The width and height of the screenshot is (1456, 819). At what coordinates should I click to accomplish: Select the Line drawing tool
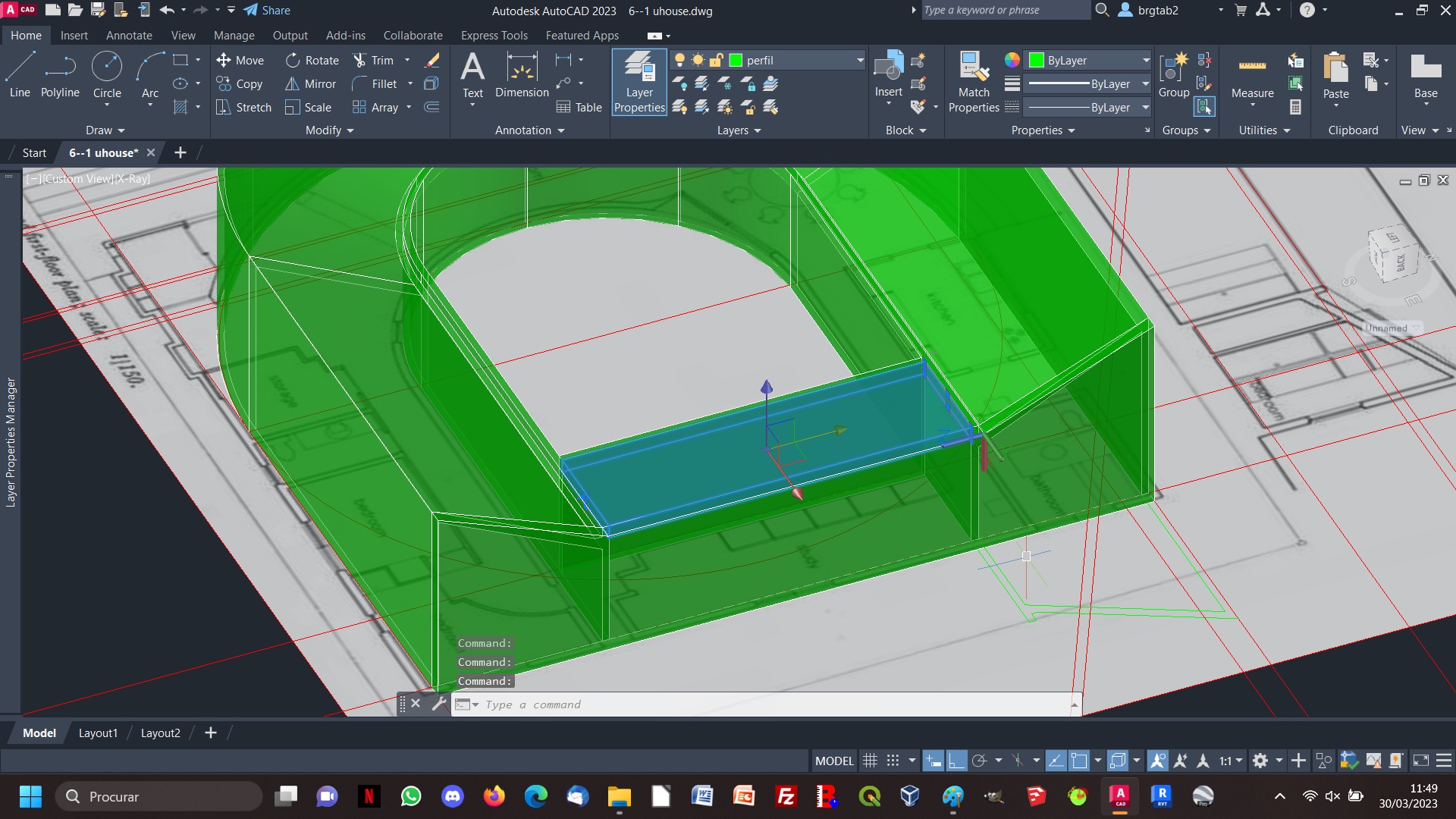(20, 75)
